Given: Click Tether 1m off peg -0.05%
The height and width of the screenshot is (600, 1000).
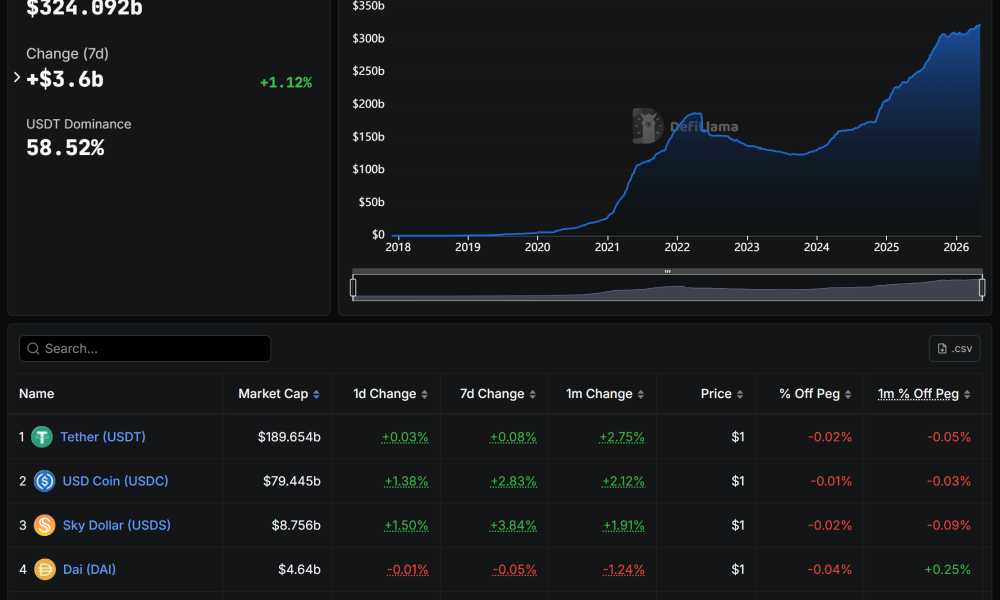Looking at the screenshot, I should (x=949, y=437).
